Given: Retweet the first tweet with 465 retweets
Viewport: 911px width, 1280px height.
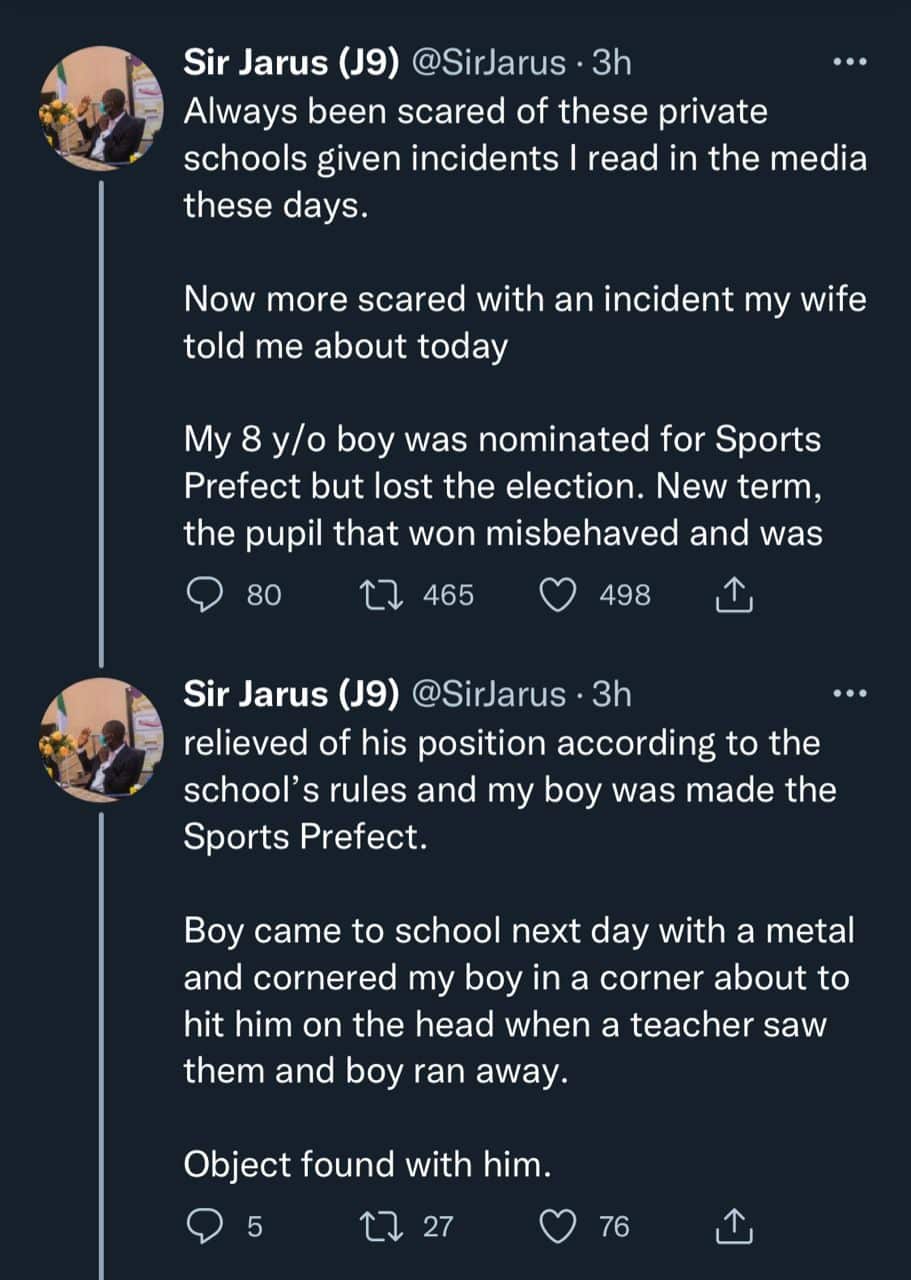Looking at the screenshot, I should (x=381, y=595).
